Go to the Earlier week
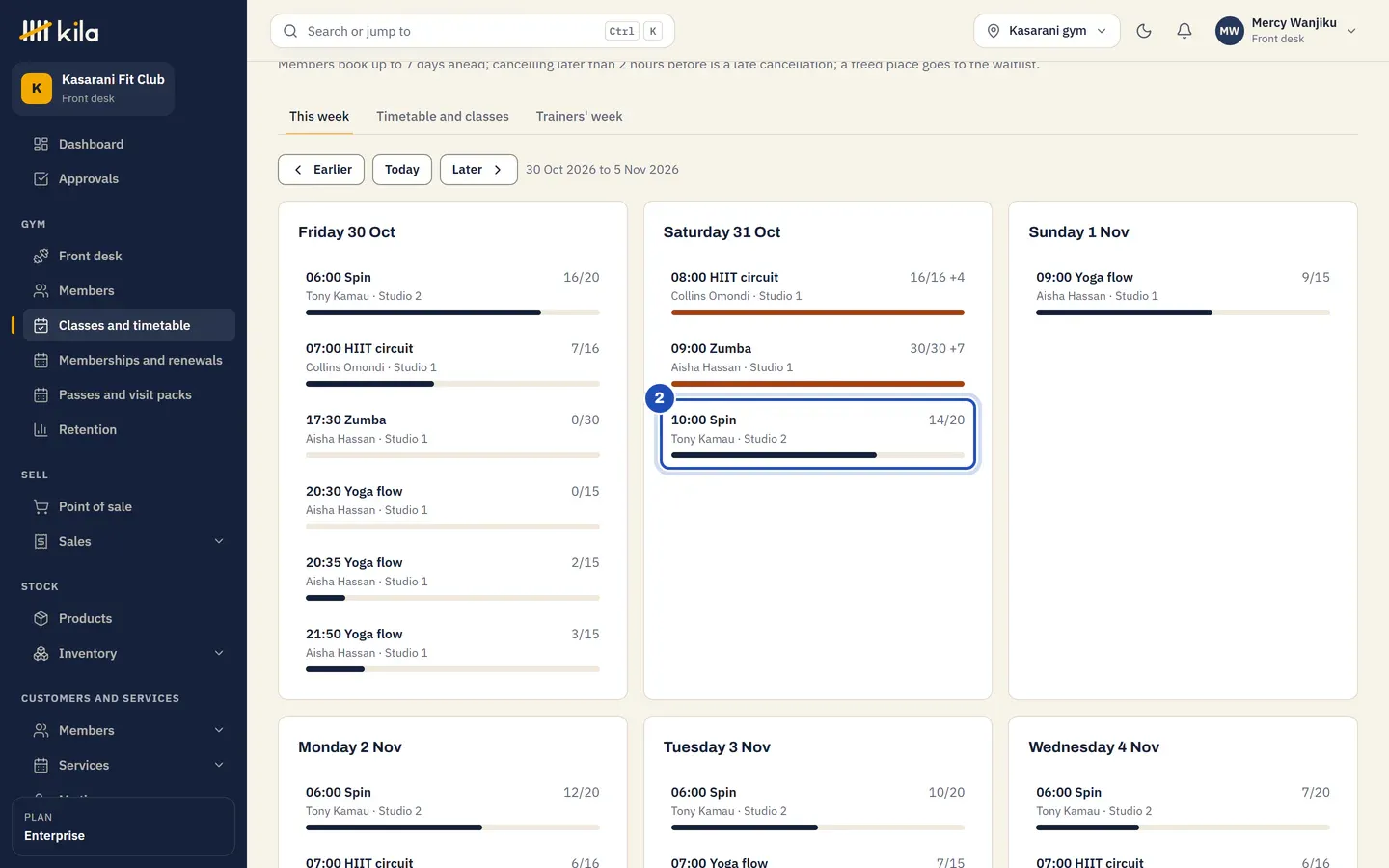The image size is (1389, 868). pyautogui.click(x=321, y=170)
